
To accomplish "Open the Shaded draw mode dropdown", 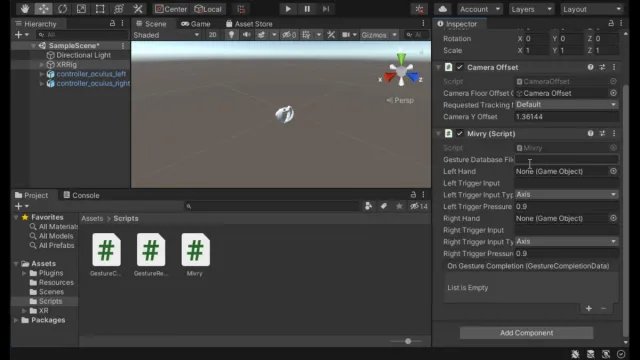I will [x=166, y=35].
